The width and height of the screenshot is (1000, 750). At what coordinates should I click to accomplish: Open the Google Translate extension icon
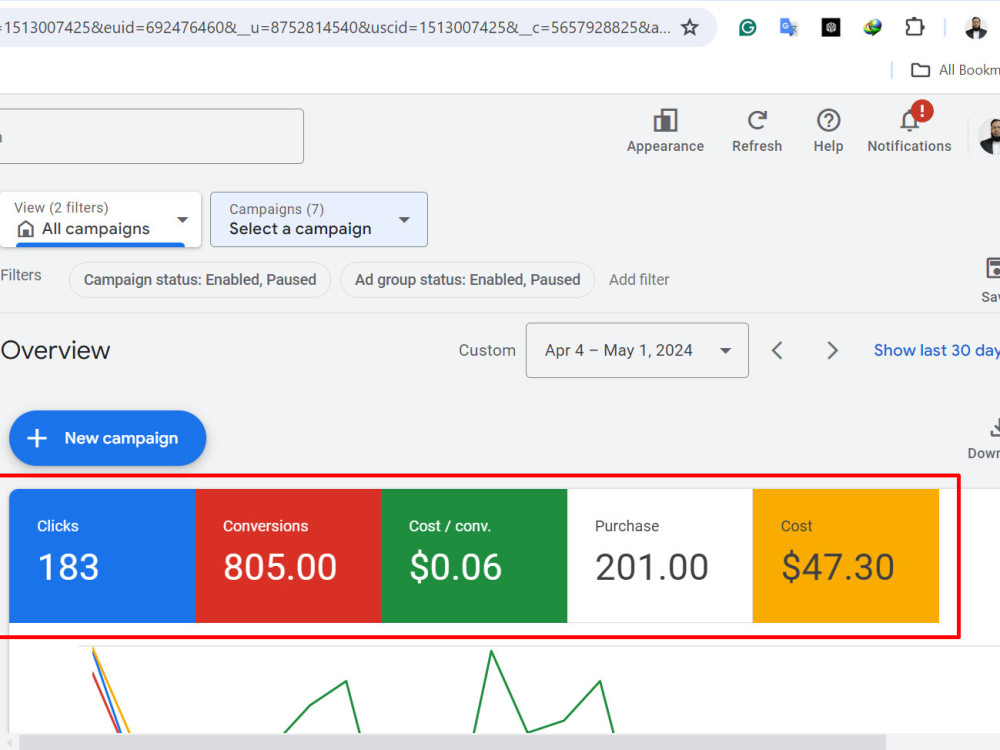tap(789, 27)
